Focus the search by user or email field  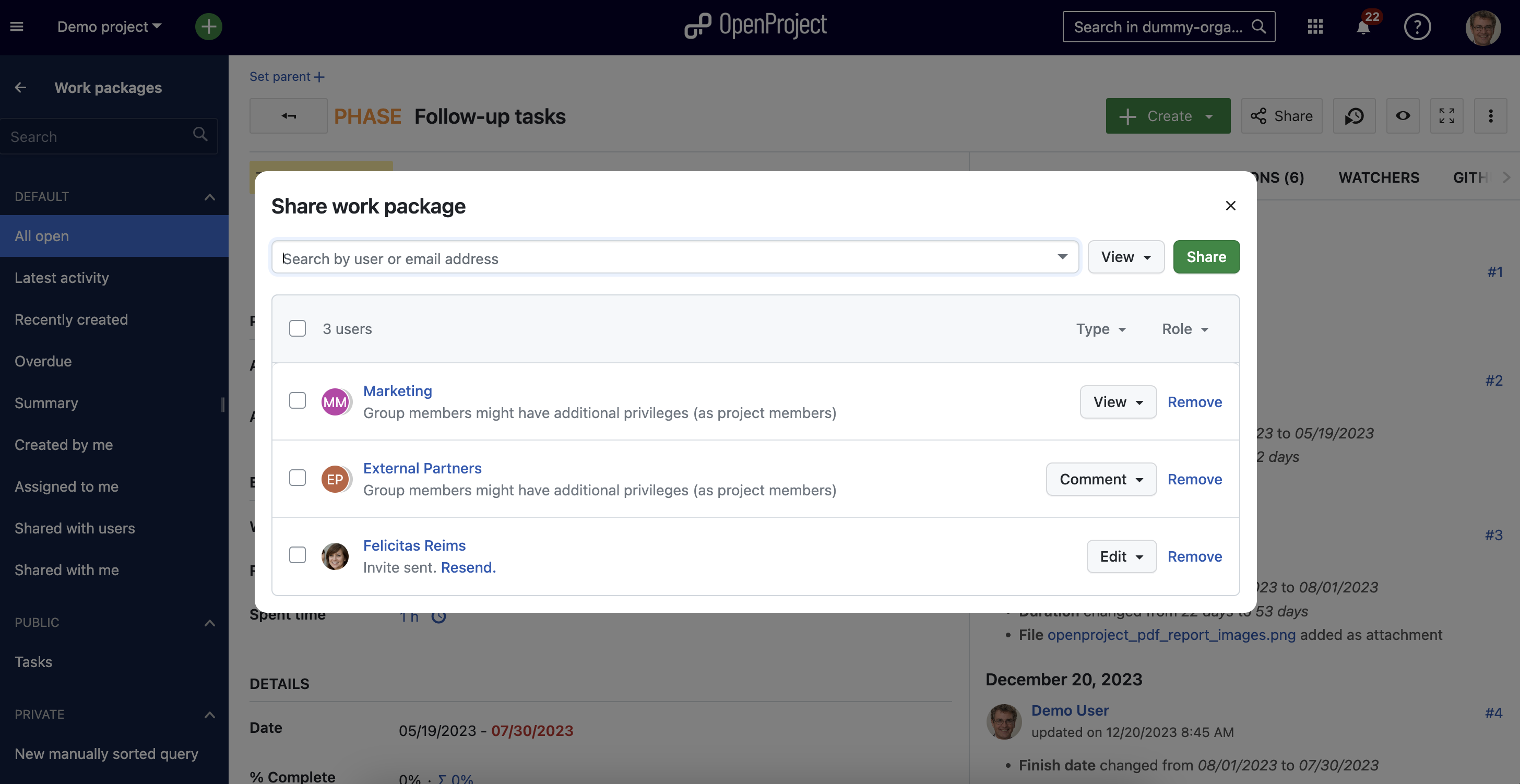point(667,258)
